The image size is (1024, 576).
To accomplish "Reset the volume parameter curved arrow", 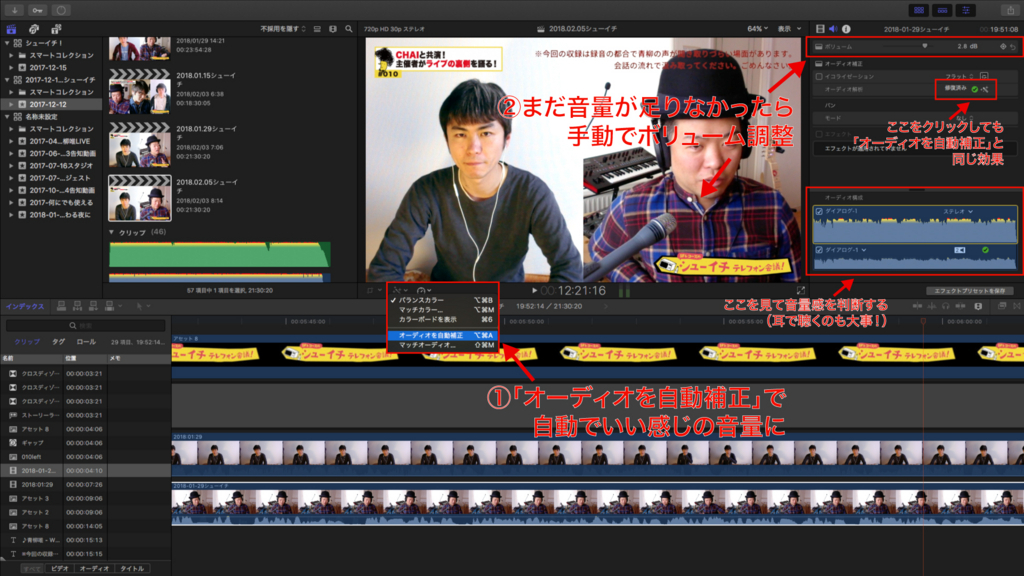I will (1013, 47).
